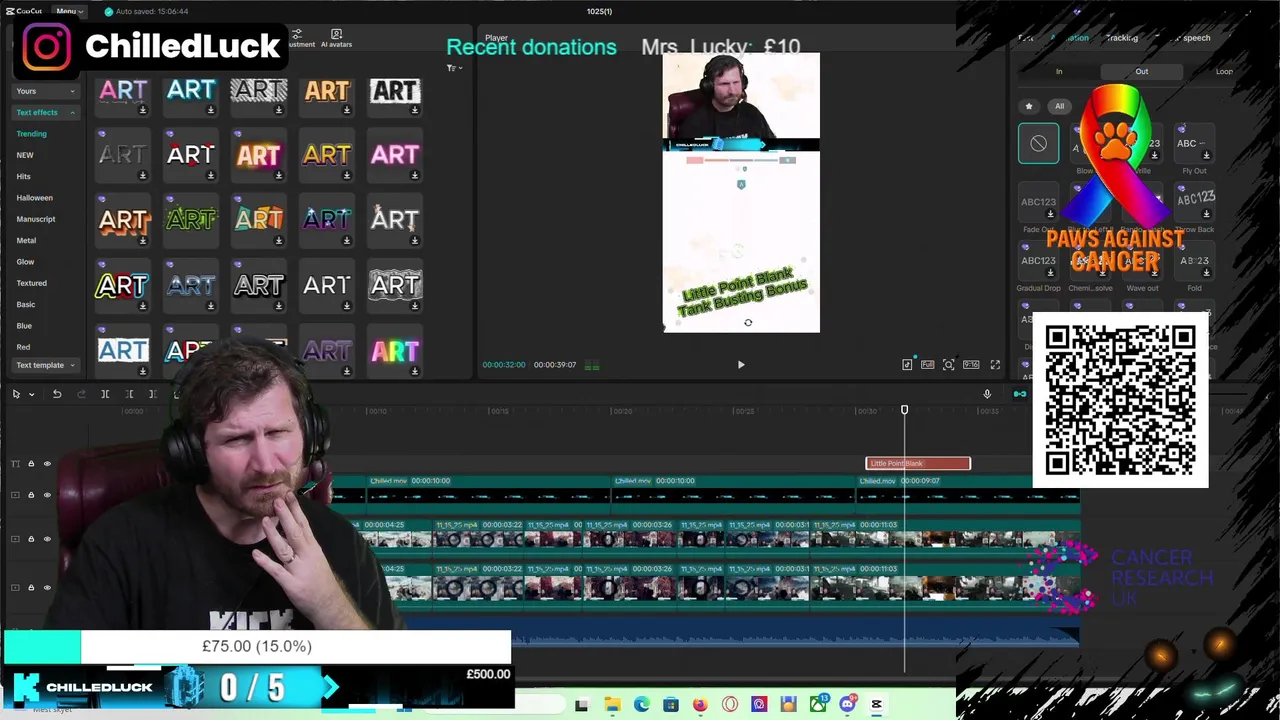Switch to the In animation tab

pyautogui.click(x=1059, y=72)
